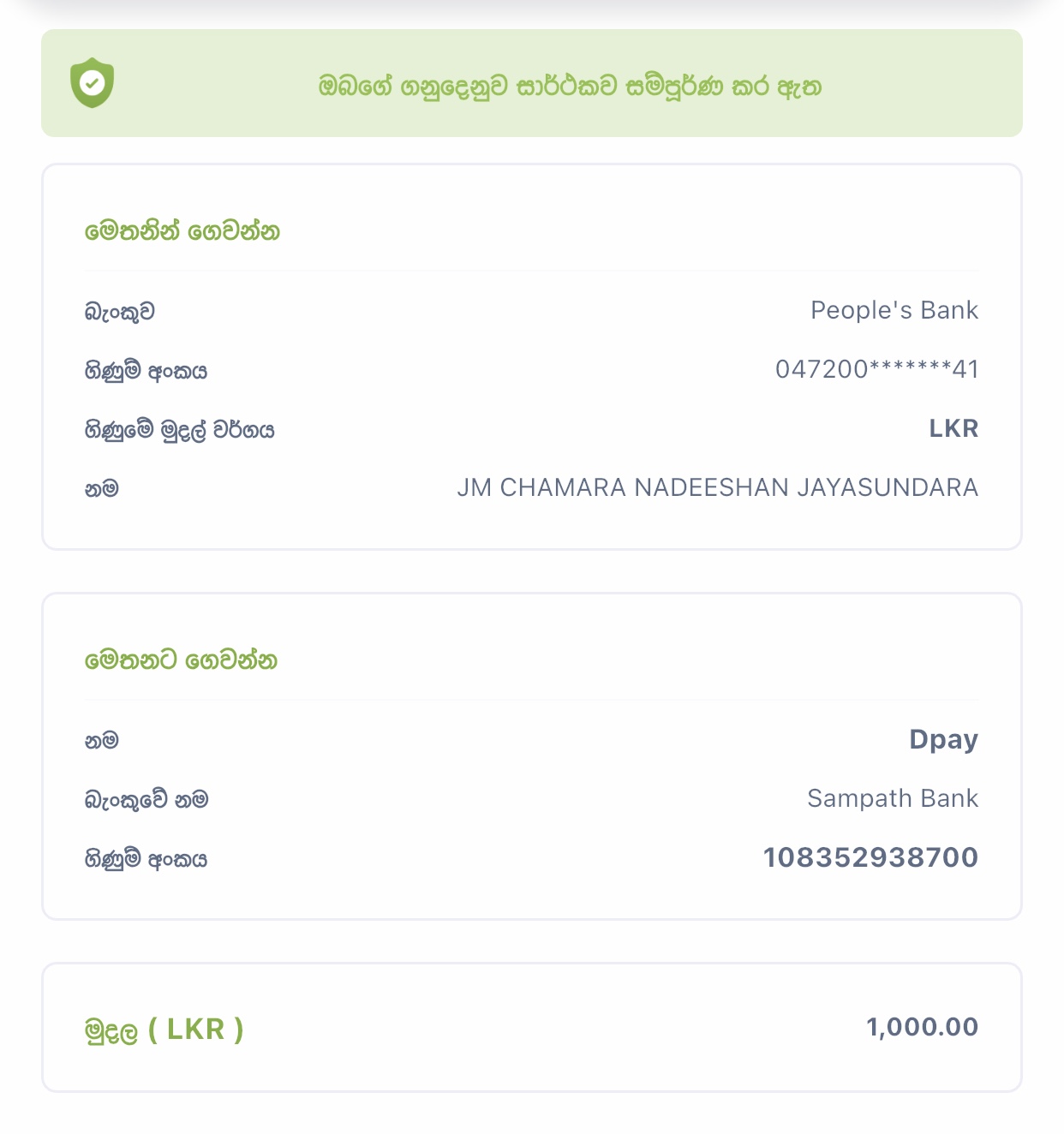Click the 'බැංකුව' label in payer section

(x=119, y=312)
